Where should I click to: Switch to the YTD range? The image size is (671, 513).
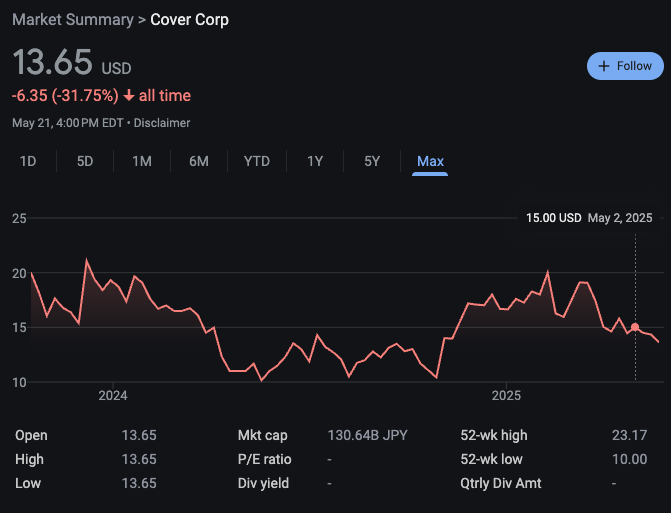(257, 161)
